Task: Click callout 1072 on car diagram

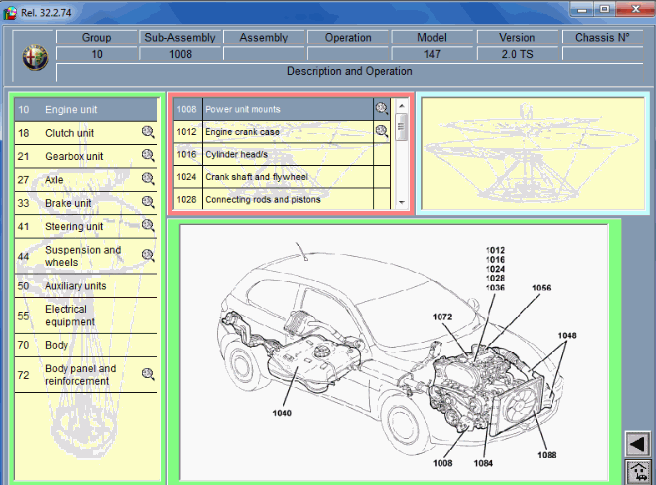Action: click(442, 317)
